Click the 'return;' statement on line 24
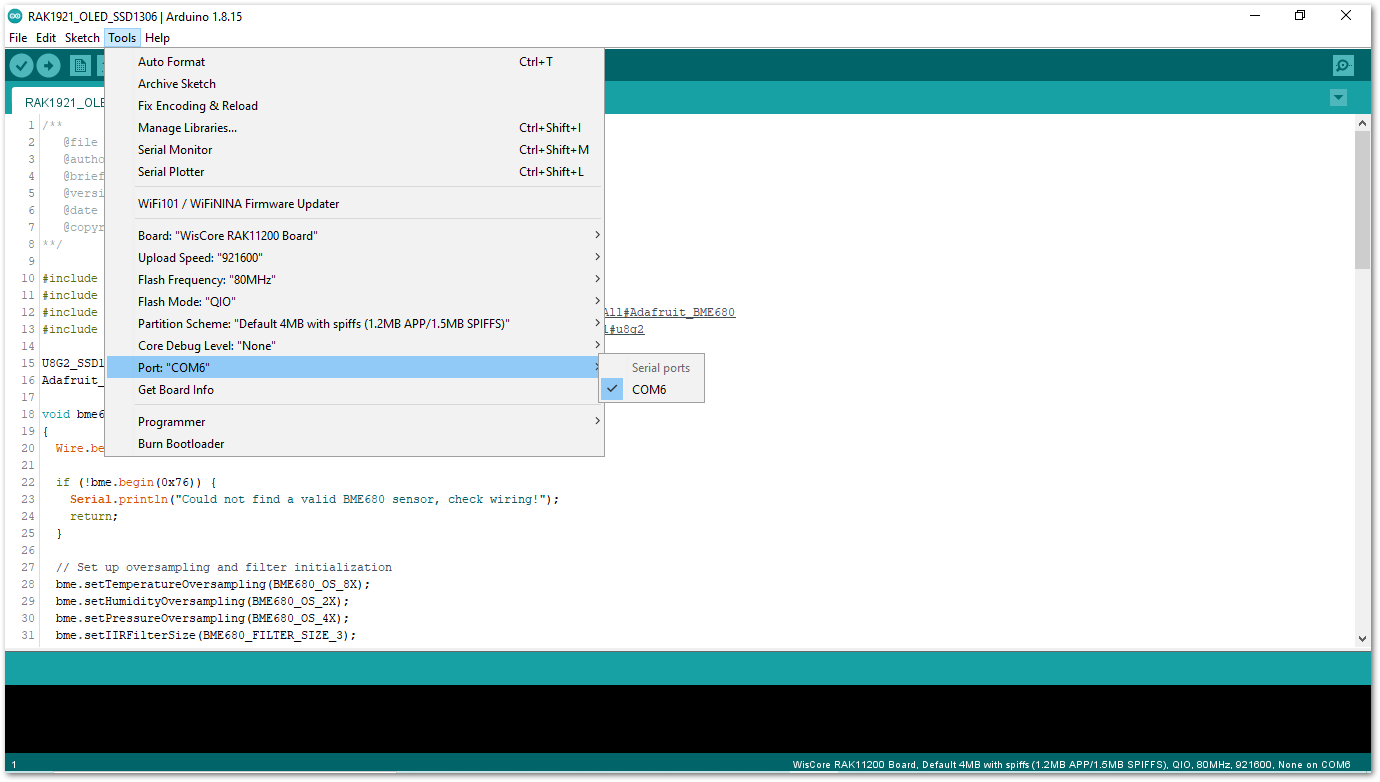Screen dimensions: 1380x782 click(93, 516)
